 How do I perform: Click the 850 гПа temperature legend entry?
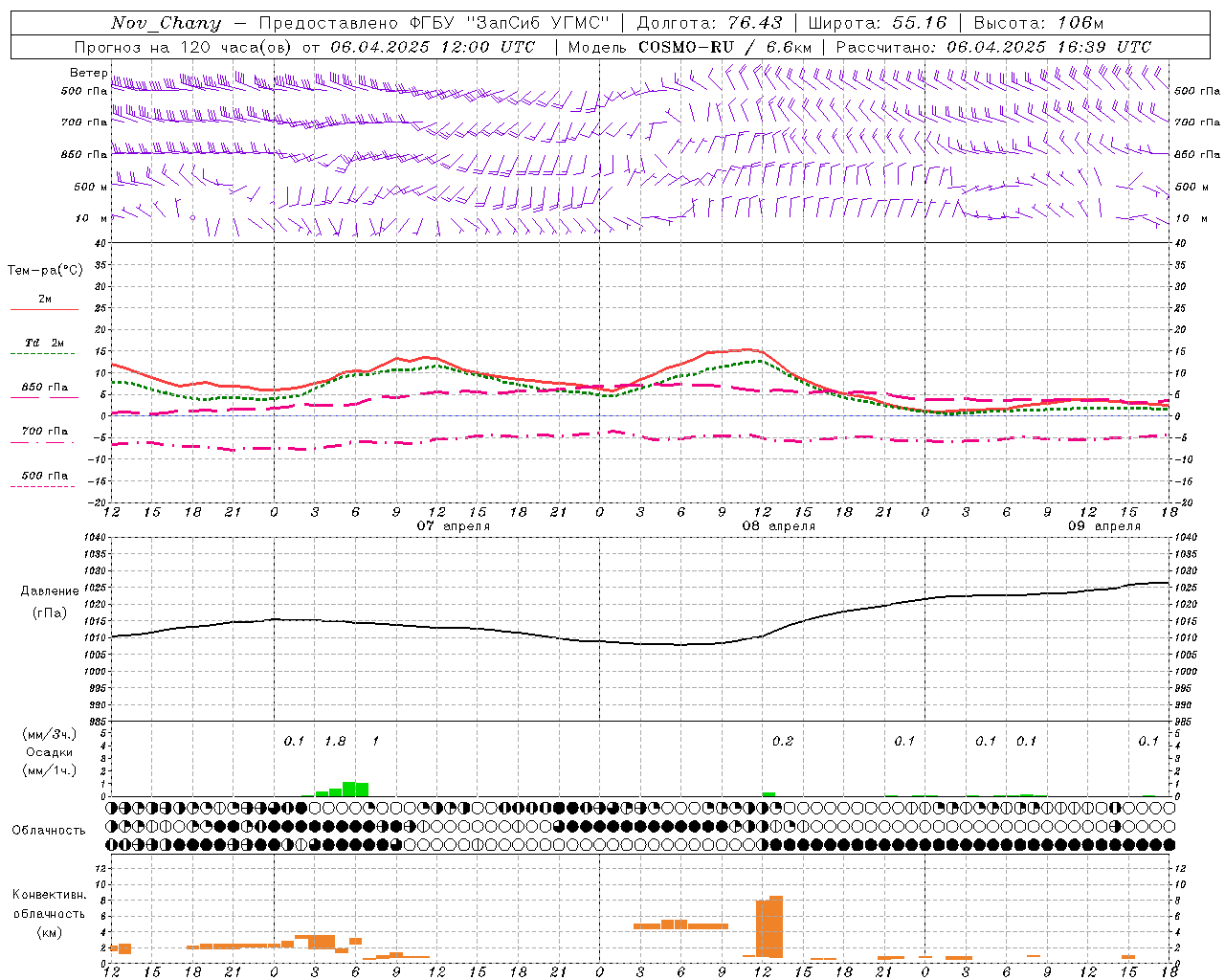[44, 391]
